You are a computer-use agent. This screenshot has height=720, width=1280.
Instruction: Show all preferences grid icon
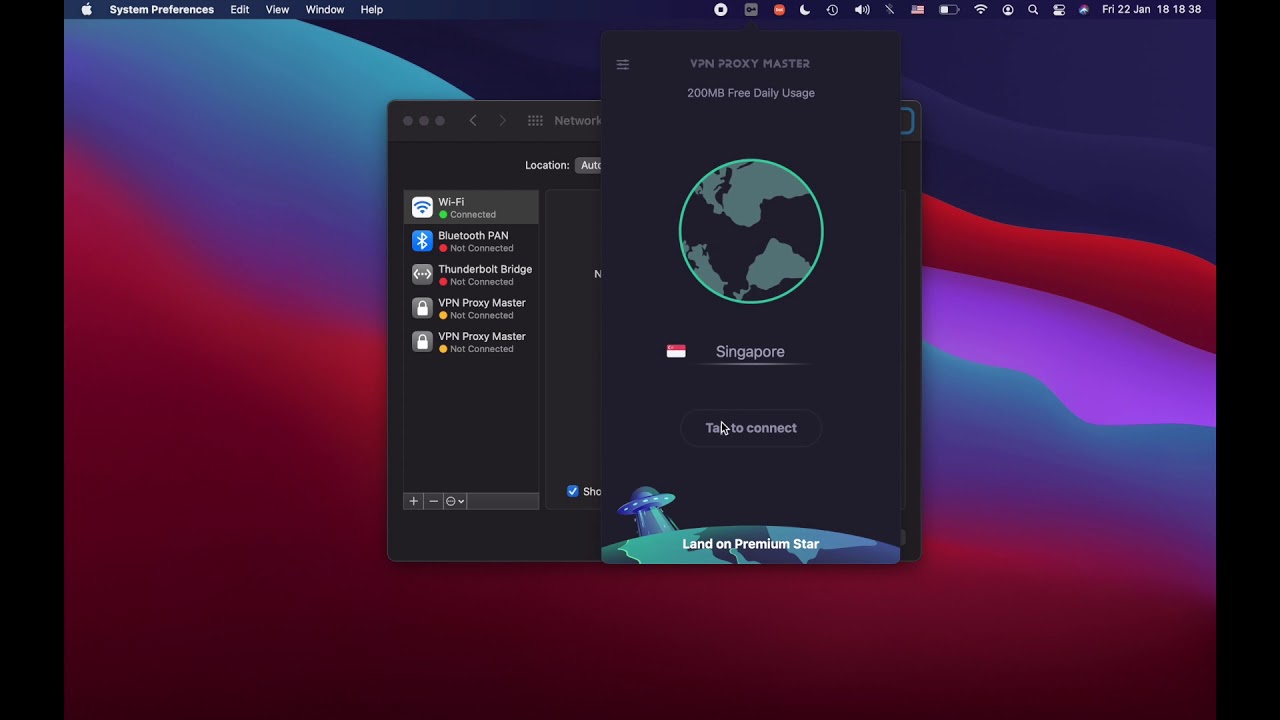tap(535, 121)
